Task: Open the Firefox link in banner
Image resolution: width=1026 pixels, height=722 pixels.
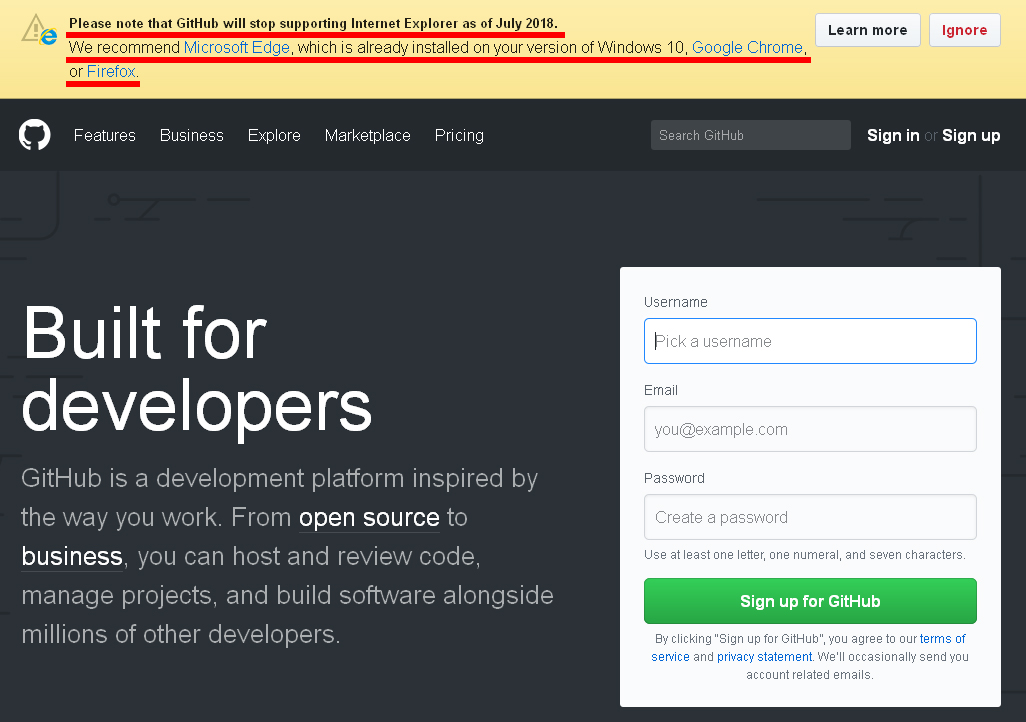Action: (x=111, y=71)
